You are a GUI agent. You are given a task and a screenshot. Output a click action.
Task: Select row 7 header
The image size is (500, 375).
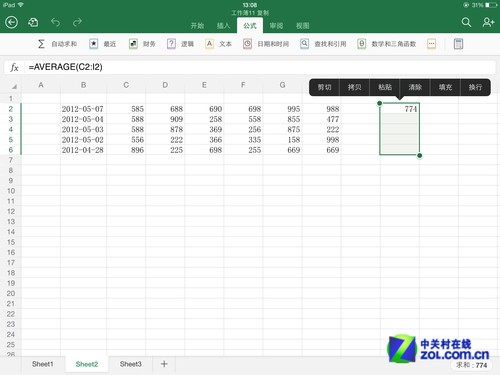click(11, 160)
